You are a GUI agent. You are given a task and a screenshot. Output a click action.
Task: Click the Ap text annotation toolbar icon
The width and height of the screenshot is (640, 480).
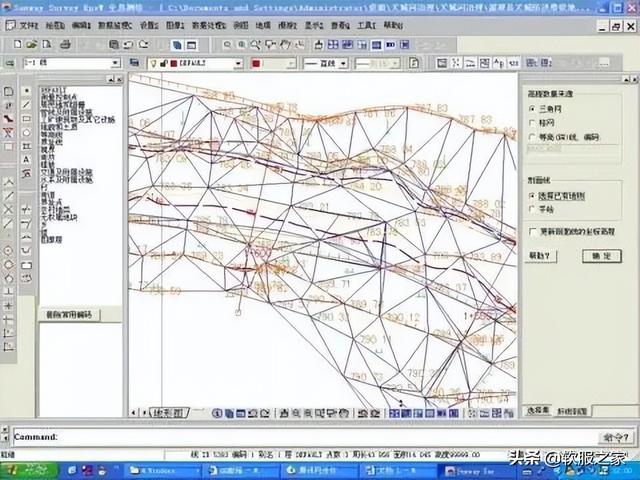point(499,63)
